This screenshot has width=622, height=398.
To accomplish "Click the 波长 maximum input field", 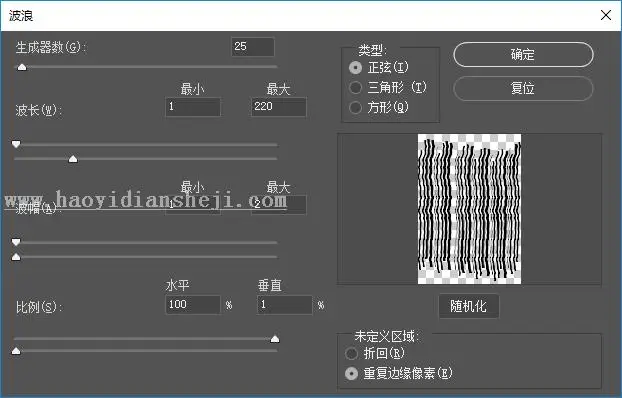I will pyautogui.click(x=279, y=107).
